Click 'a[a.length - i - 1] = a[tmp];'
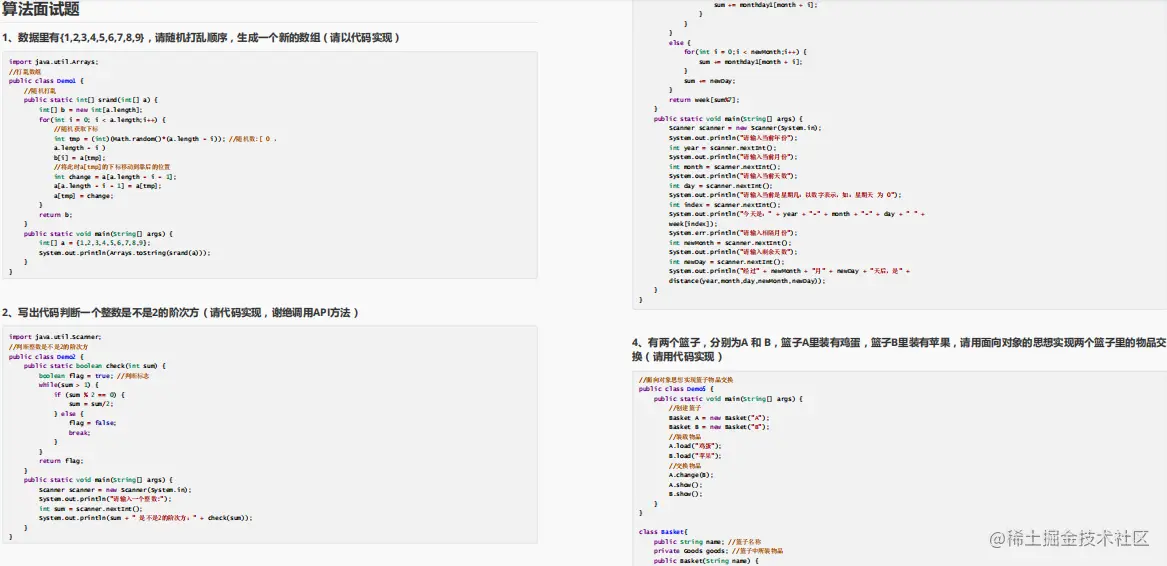 click(107, 186)
